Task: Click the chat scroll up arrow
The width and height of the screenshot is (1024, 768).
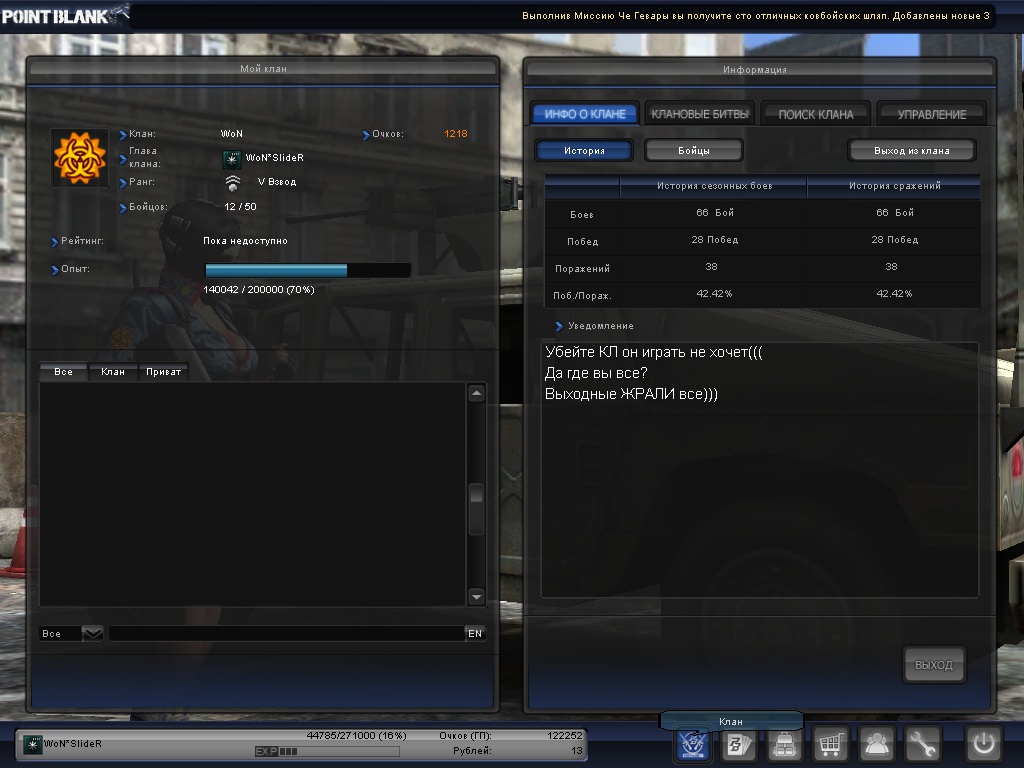Action: pos(476,393)
